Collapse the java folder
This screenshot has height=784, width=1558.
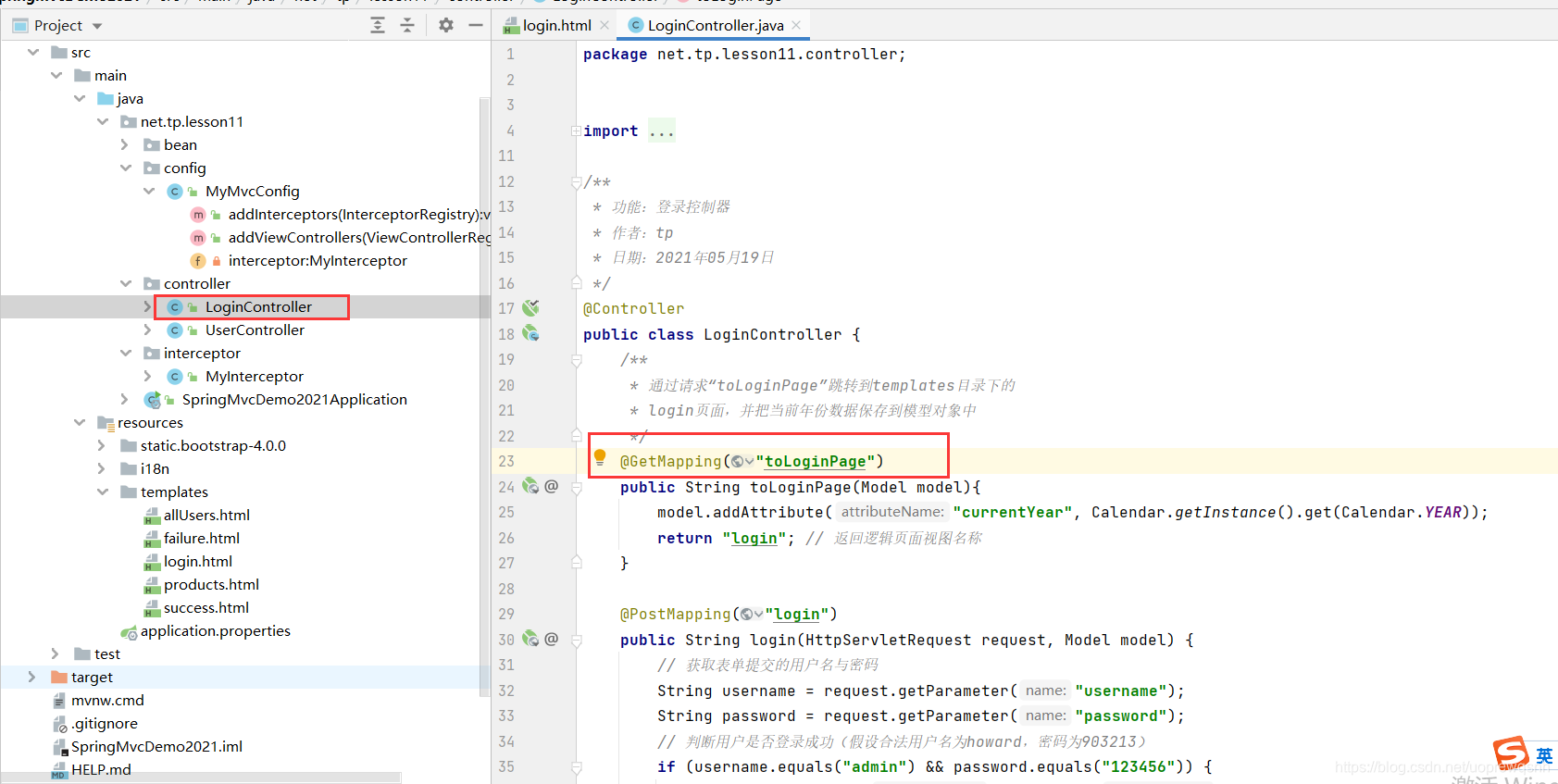coord(80,99)
